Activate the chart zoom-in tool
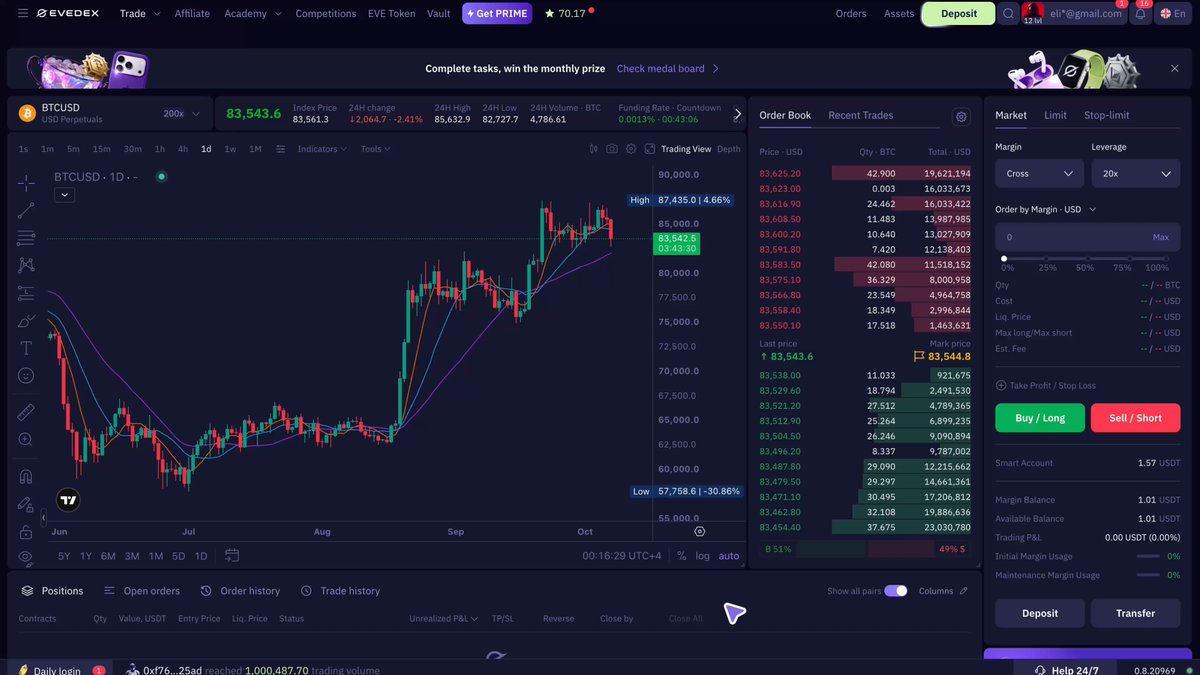Image resolution: width=1200 pixels, height=675 pixels. click(x=26, y=440)
